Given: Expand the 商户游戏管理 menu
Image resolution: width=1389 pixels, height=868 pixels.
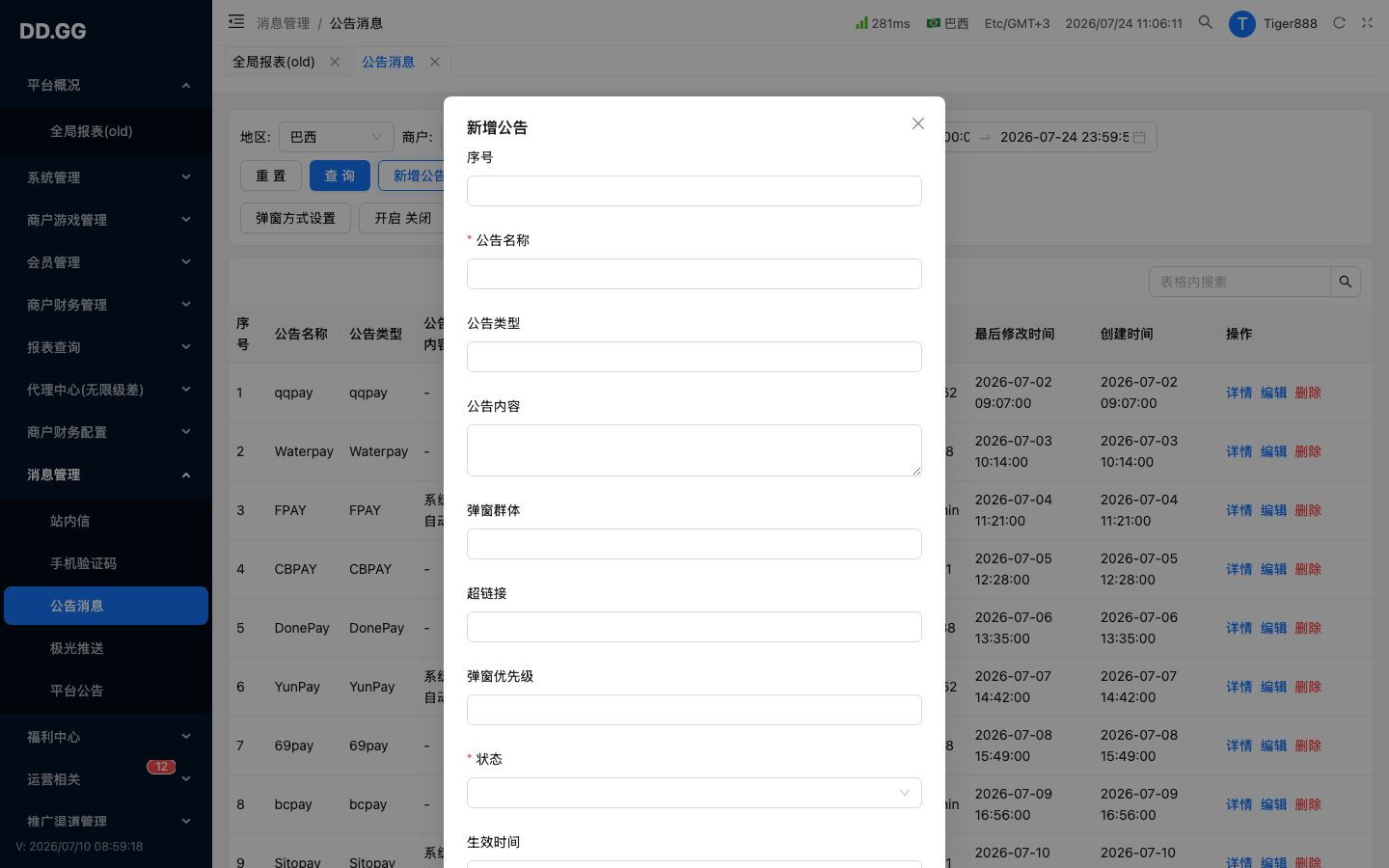Looking at the screenshot, I should tap(106, 220).
